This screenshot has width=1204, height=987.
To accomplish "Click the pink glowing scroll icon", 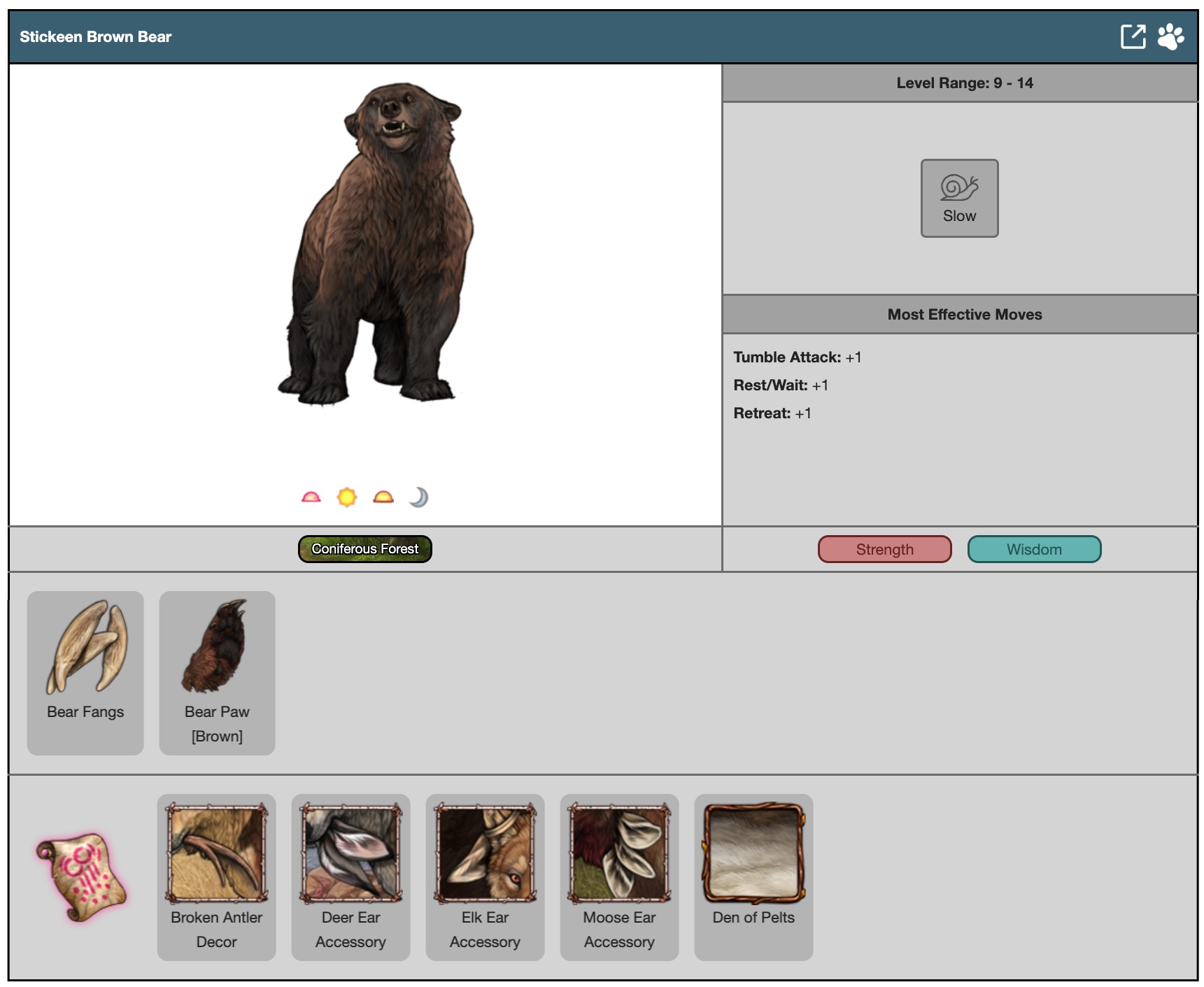I will tap(82, 876).
